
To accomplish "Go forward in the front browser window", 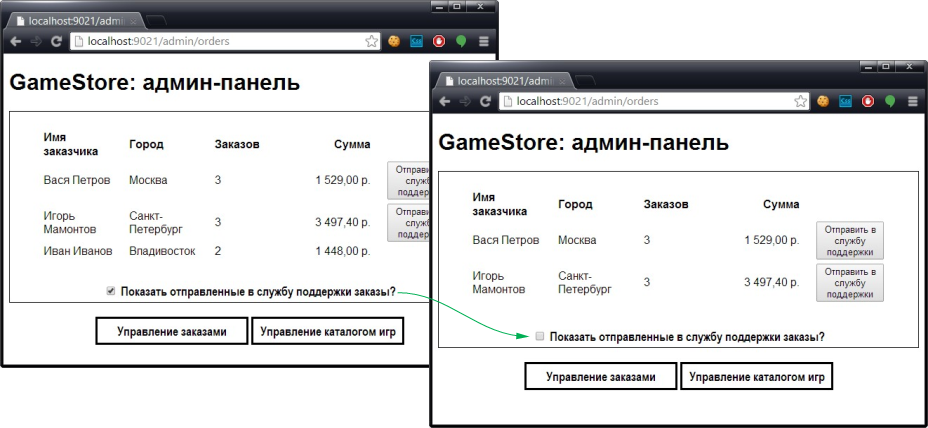I will tap(465, 101).
